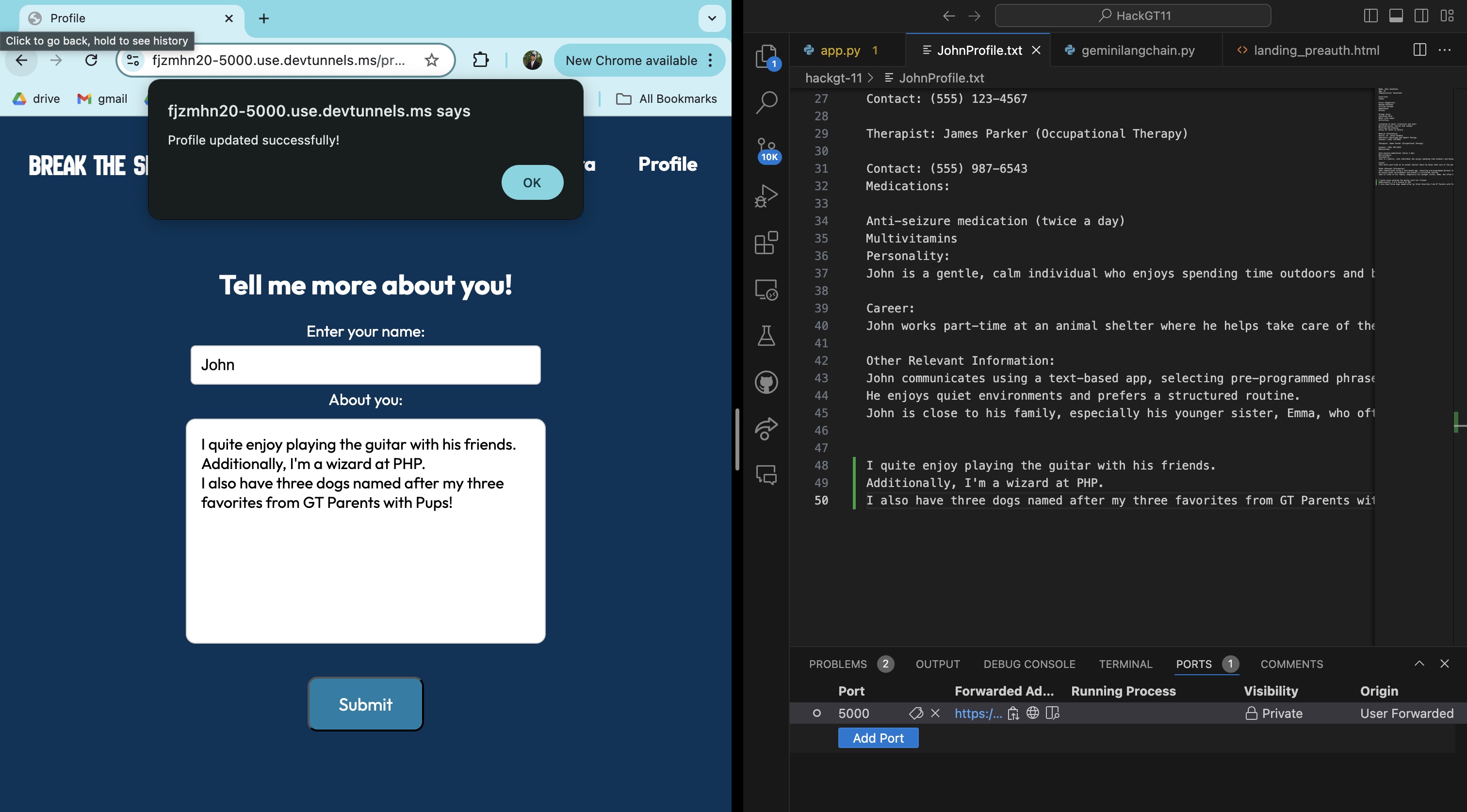Collapse the panel with the chevron up arrow
This screenshot has height=812, width=1467.
(x=1419, y=664)
